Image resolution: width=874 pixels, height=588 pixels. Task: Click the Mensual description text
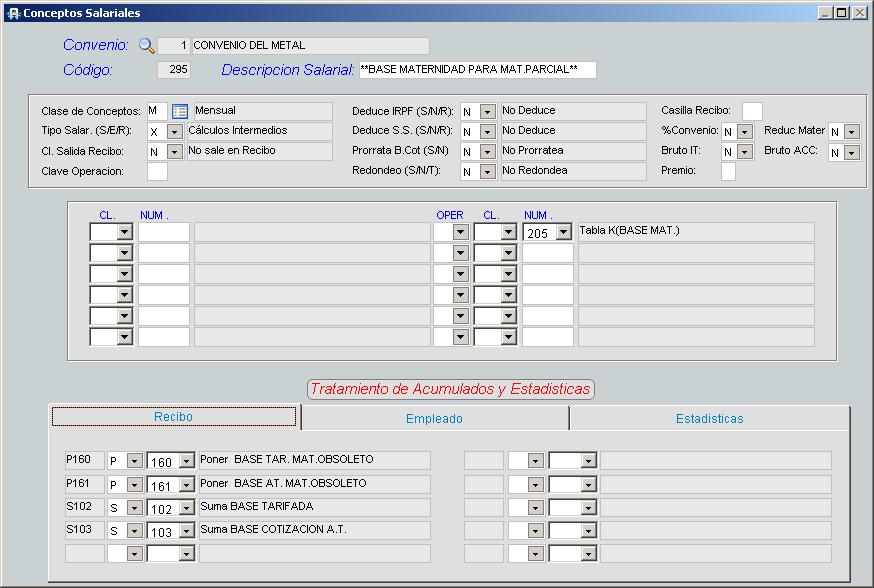[215, 110]
